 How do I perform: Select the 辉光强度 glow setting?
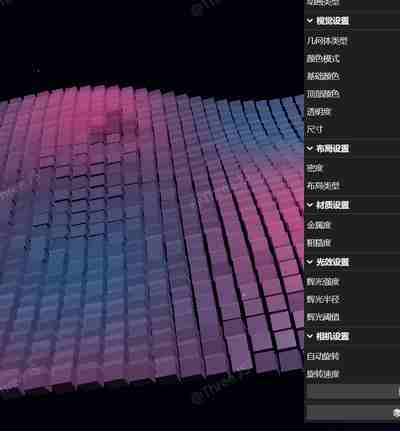pyautogui.click(x=352, y=282)
